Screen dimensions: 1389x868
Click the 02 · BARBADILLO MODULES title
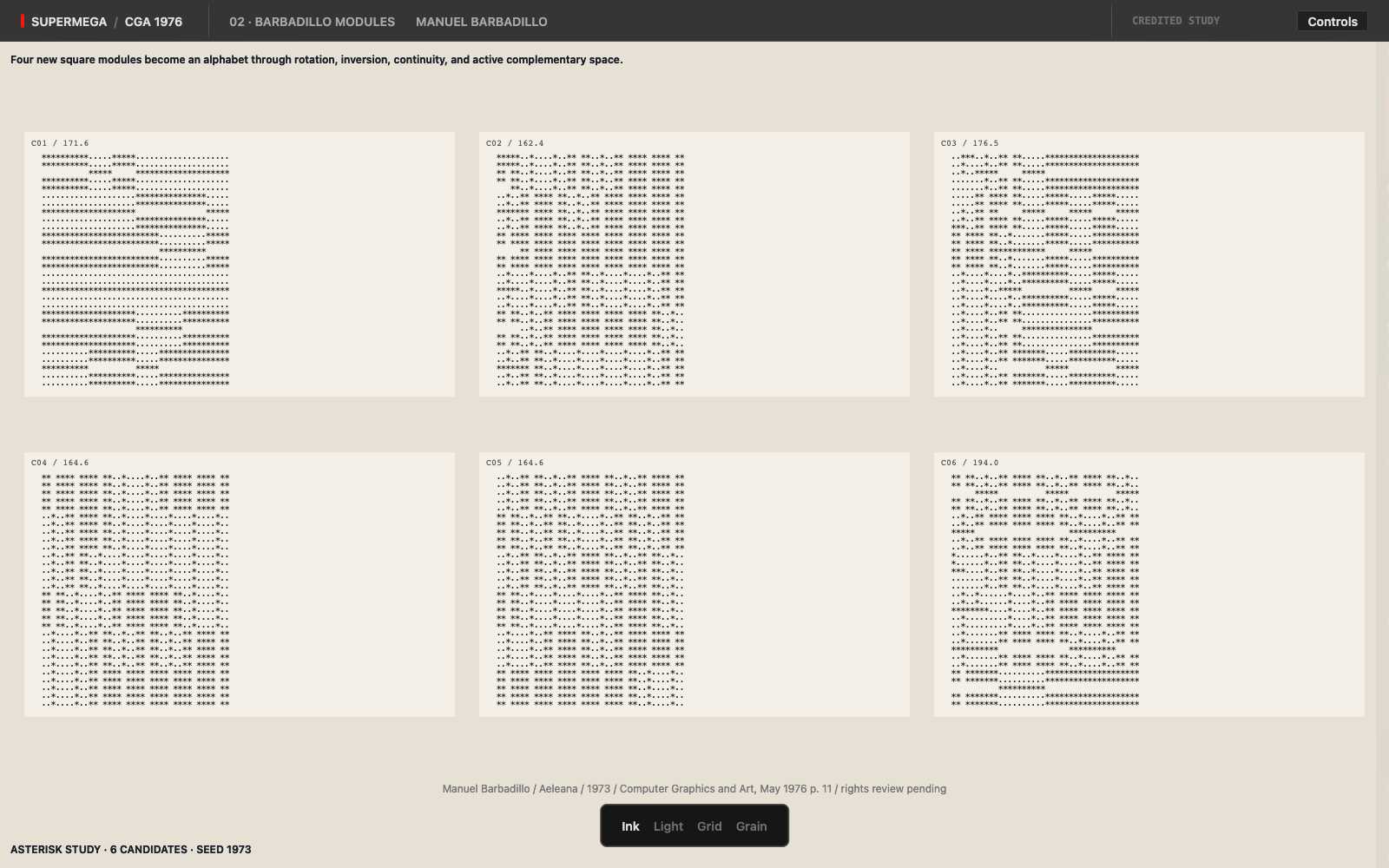[312, 22]
